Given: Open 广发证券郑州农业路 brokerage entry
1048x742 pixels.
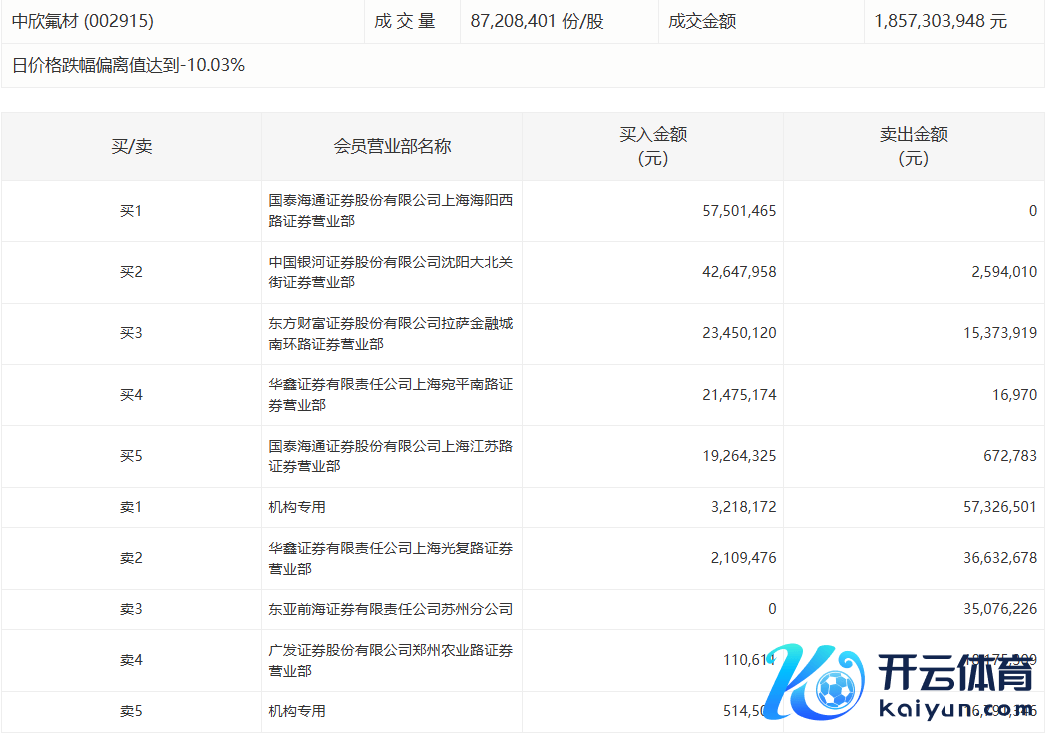Looking at the screenshot, I should [x=390, y=660].
